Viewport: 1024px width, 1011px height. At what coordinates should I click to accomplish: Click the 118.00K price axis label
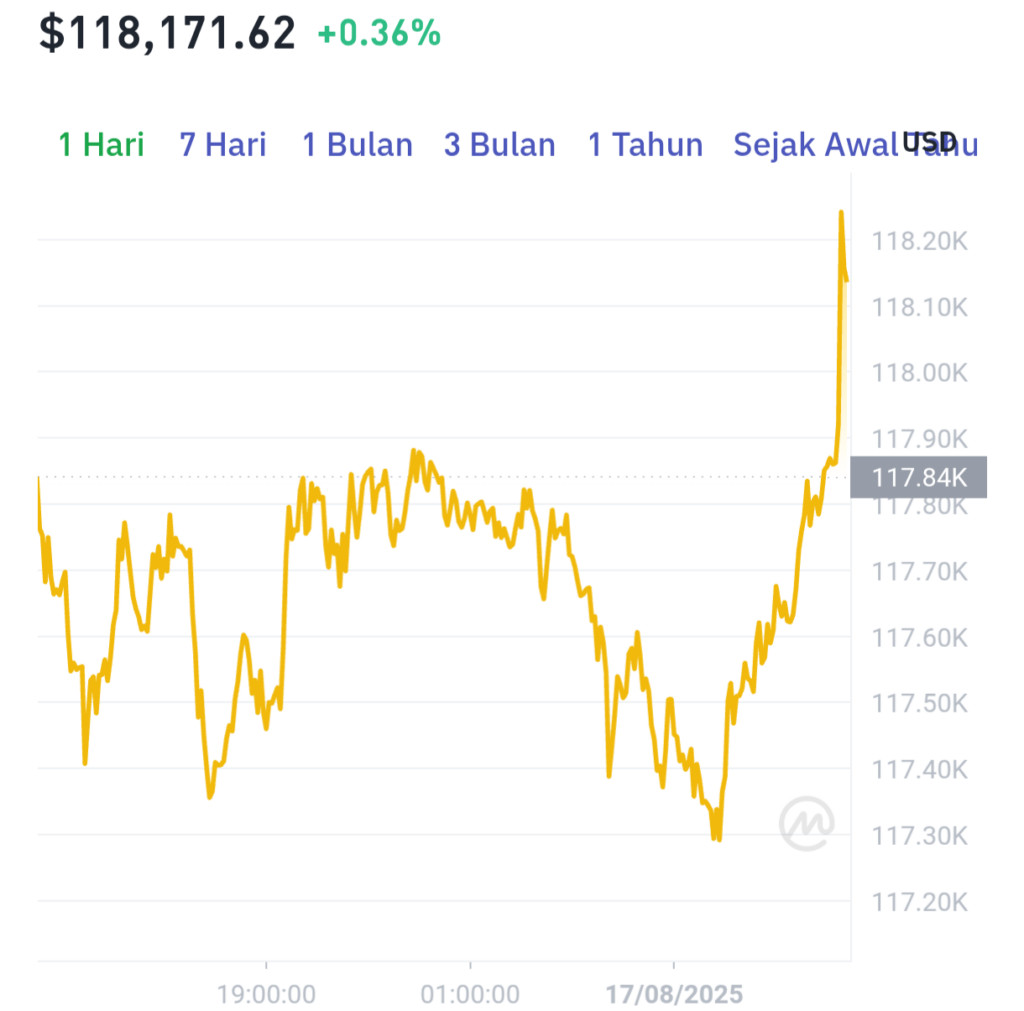tap(920, 373)
